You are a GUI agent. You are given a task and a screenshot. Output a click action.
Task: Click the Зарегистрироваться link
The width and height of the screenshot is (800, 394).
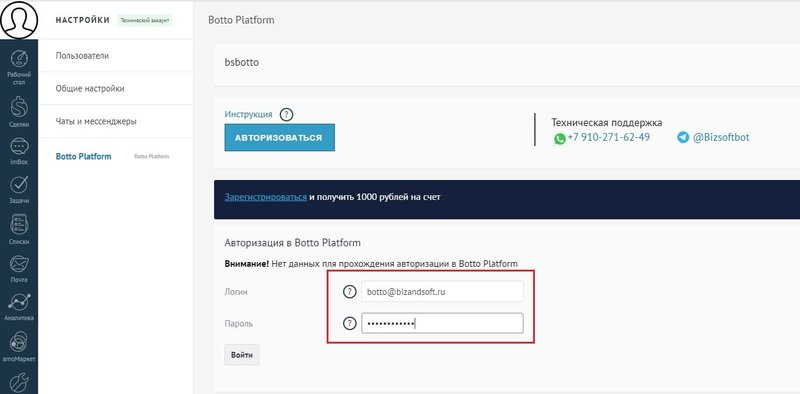[266, 197]
